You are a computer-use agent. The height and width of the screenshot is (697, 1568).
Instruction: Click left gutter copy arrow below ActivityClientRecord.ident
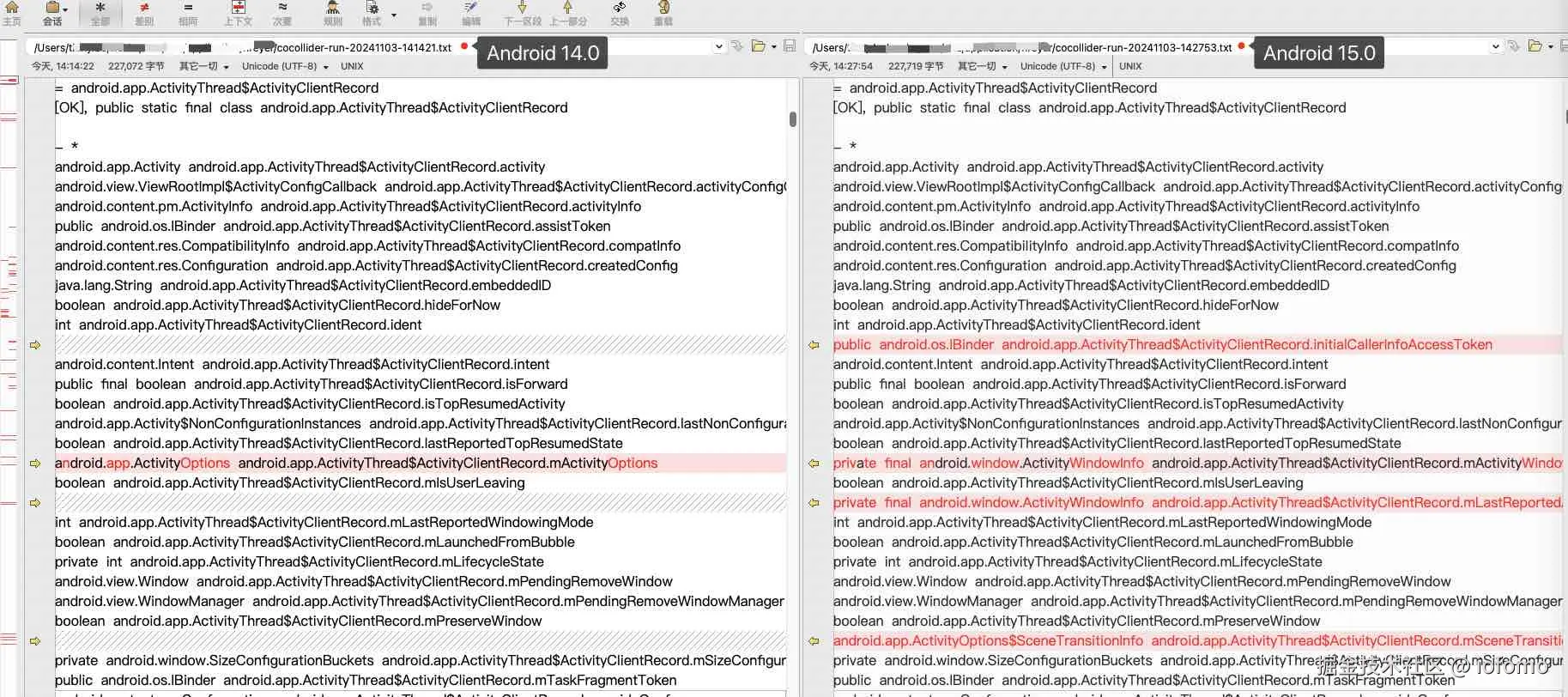click(35, 345)
